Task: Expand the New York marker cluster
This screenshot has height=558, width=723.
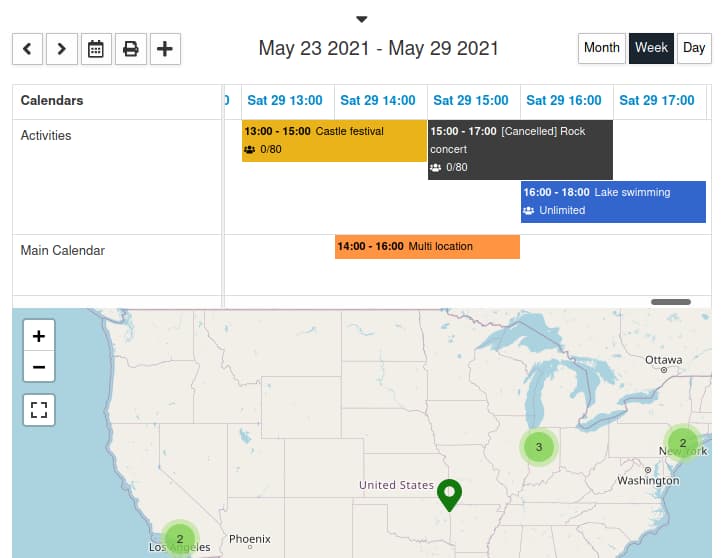Action: coord(683,443)
